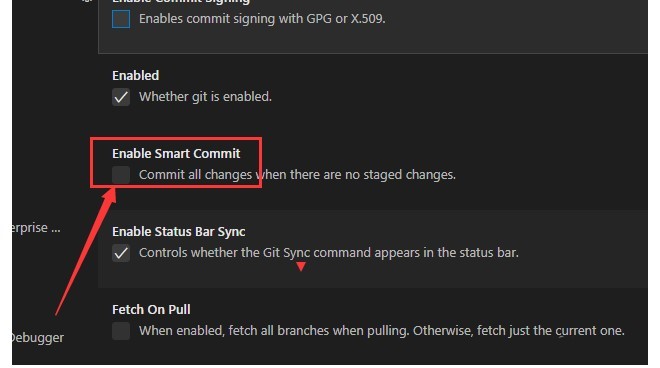Check the Fetch On Pull checkbox
Viewport: 660px width, 368px height.
pyautogui.click(x=121, y=331)
